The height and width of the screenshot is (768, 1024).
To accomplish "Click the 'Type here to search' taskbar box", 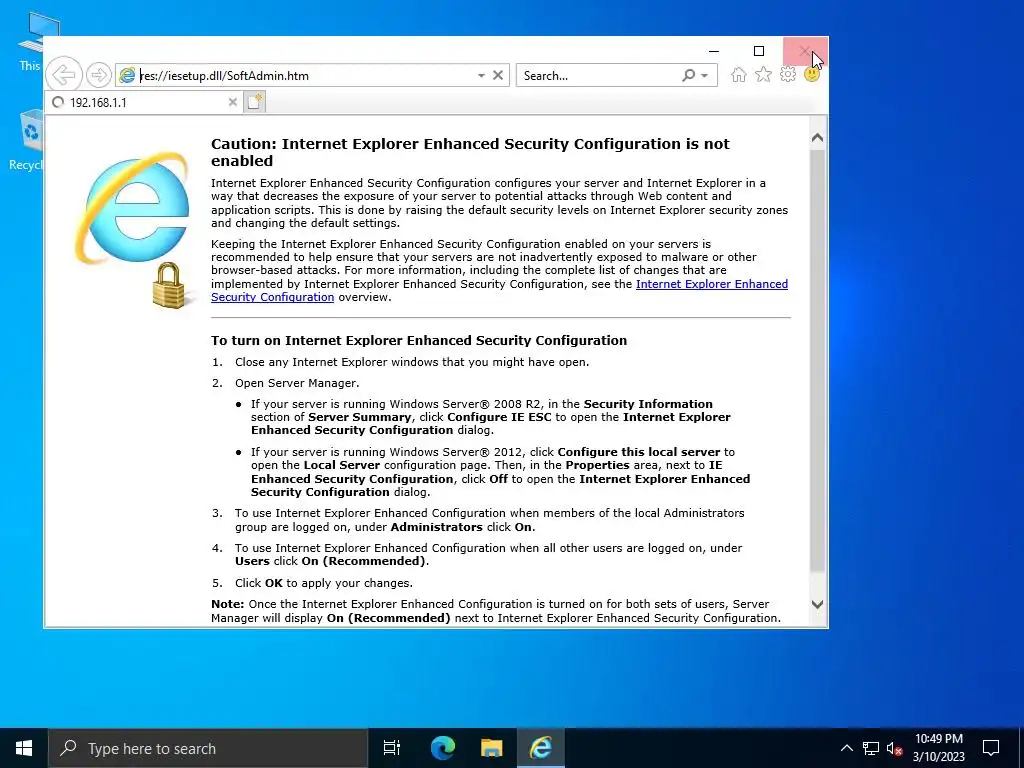I will (x=208, y=748).
